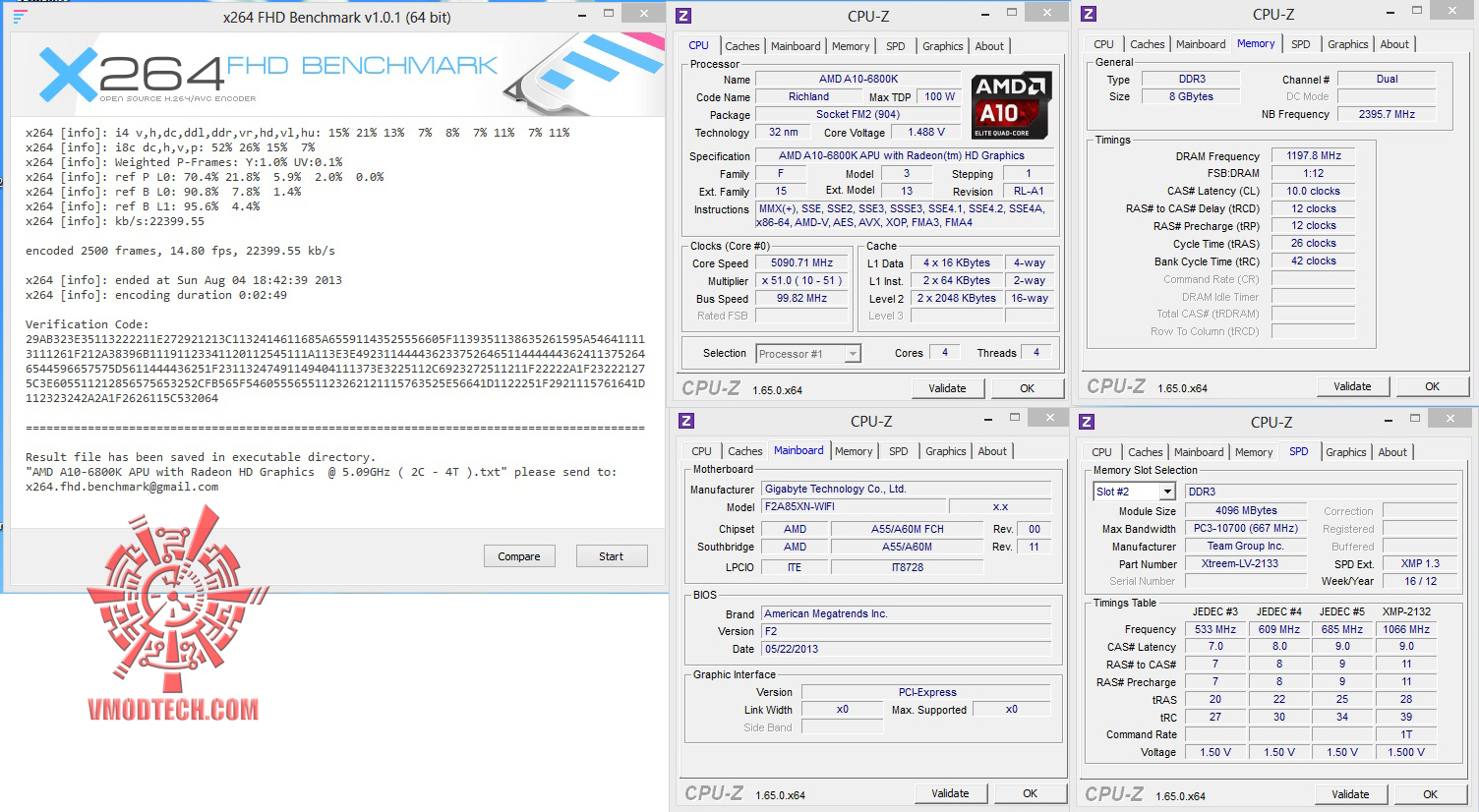1479x812 pixels.
Task: Click OK in the Memory timings CPU-Z window
Action: (x=1433, y=386)
